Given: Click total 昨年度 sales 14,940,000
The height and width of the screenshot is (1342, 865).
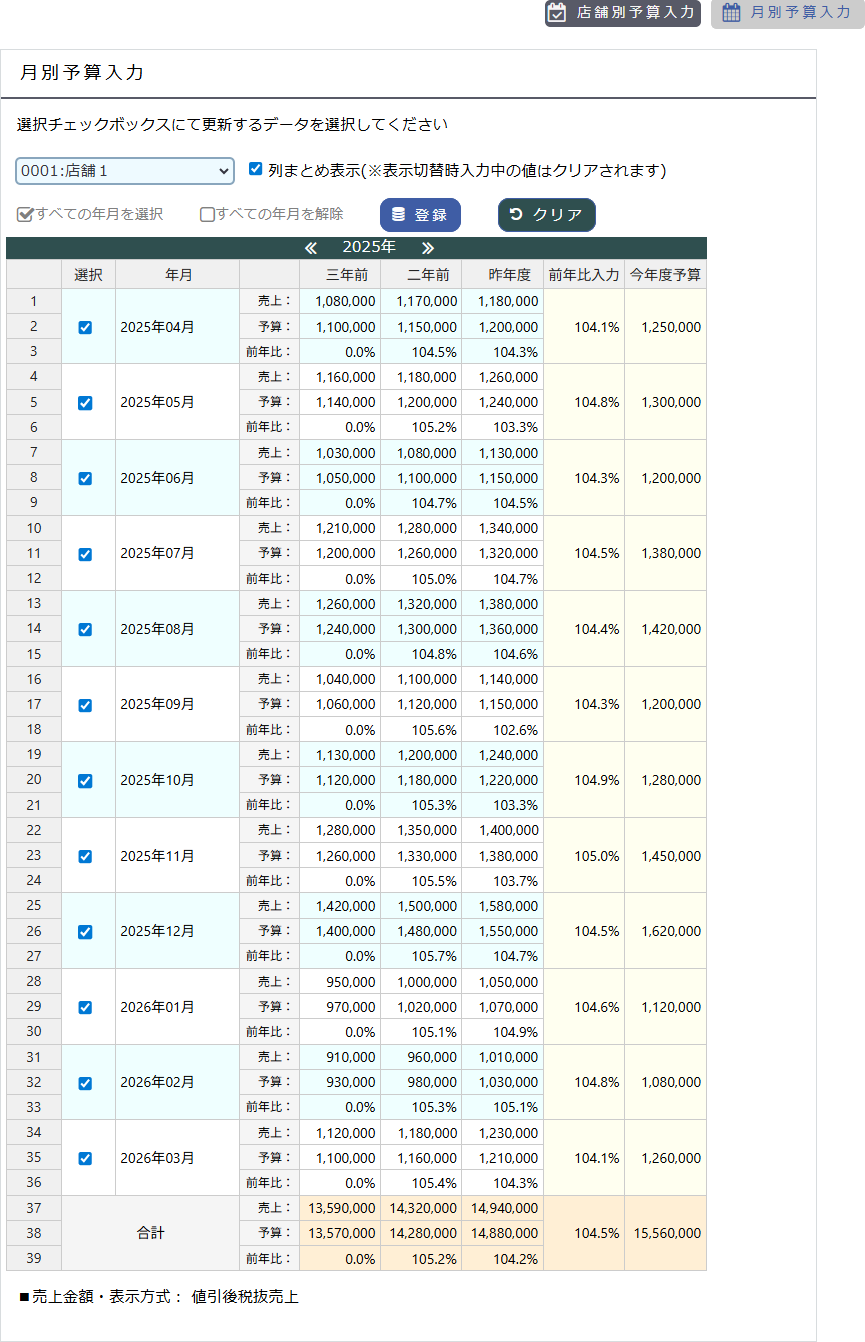Looking at the screenshot, I should (x=503, y=1208).
